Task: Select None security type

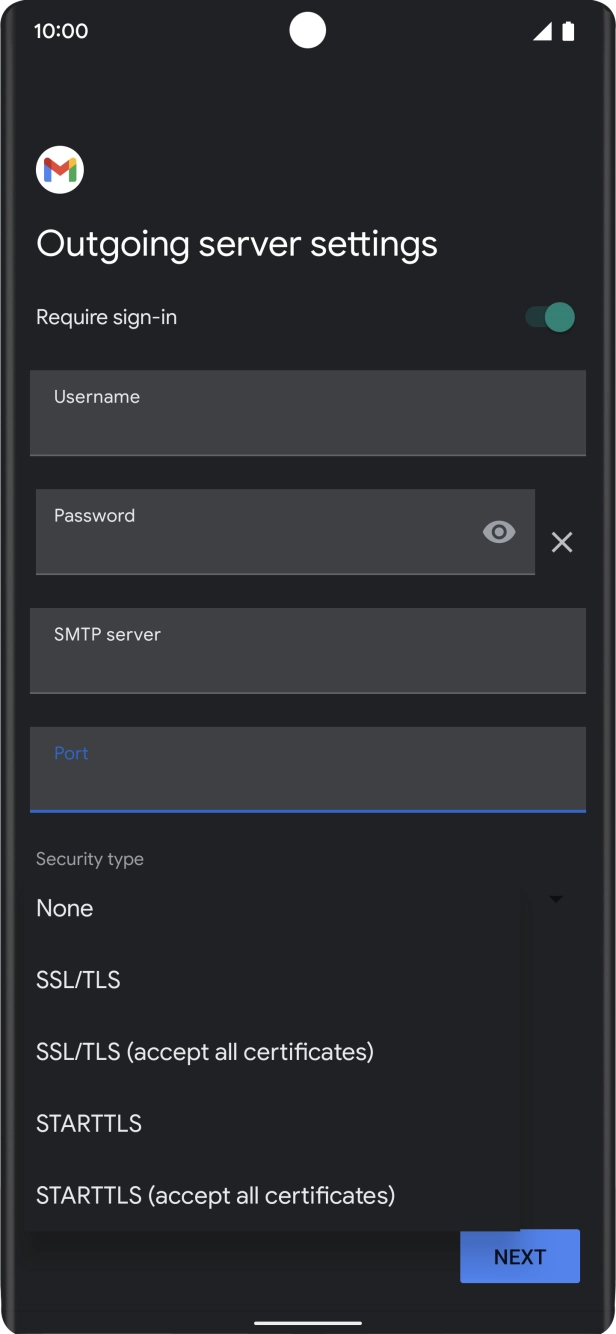Action: tap(65, 908)
